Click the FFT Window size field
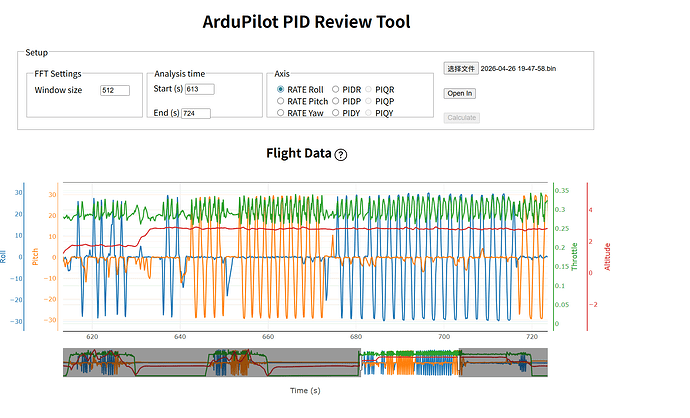690x418 pixels. [115, 90]
